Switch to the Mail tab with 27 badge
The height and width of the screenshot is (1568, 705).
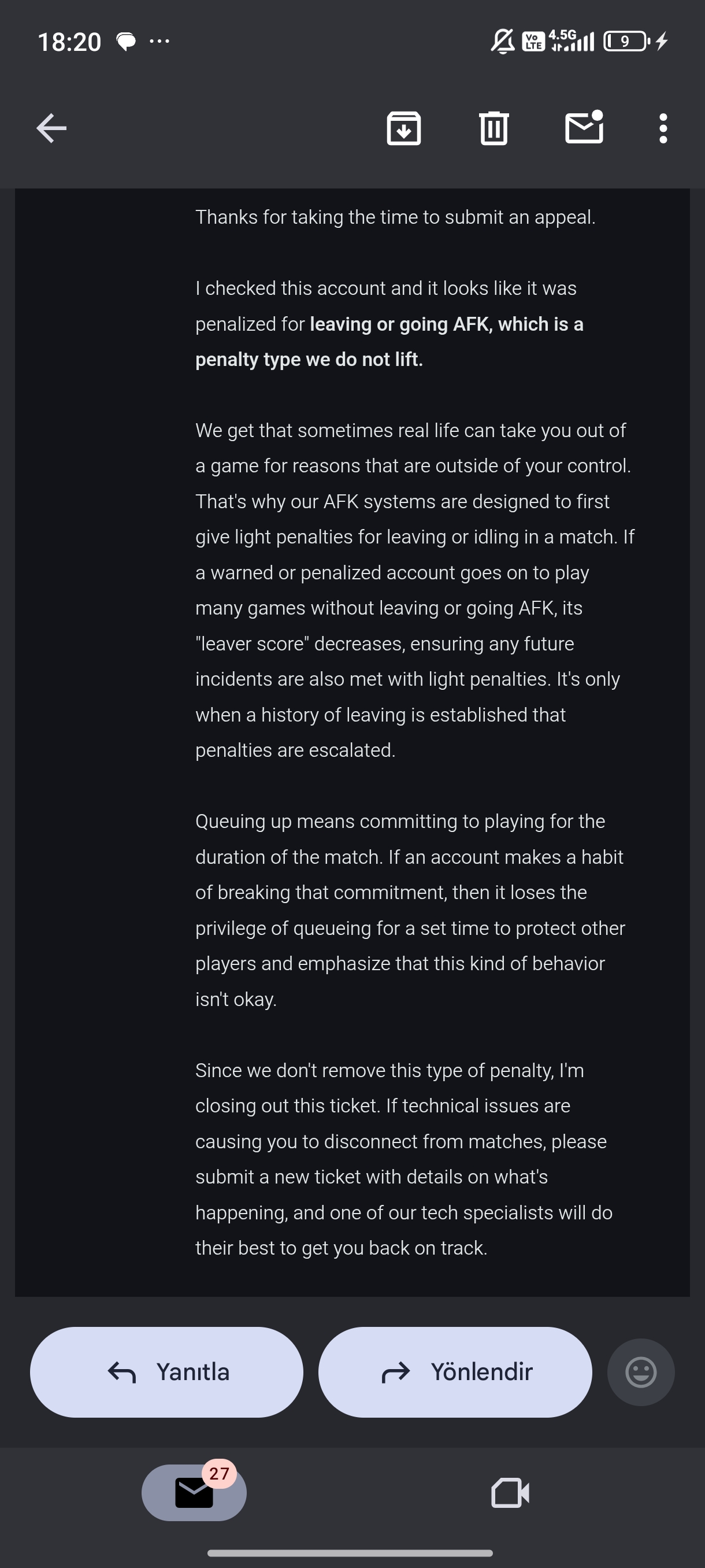[194, 1492]
